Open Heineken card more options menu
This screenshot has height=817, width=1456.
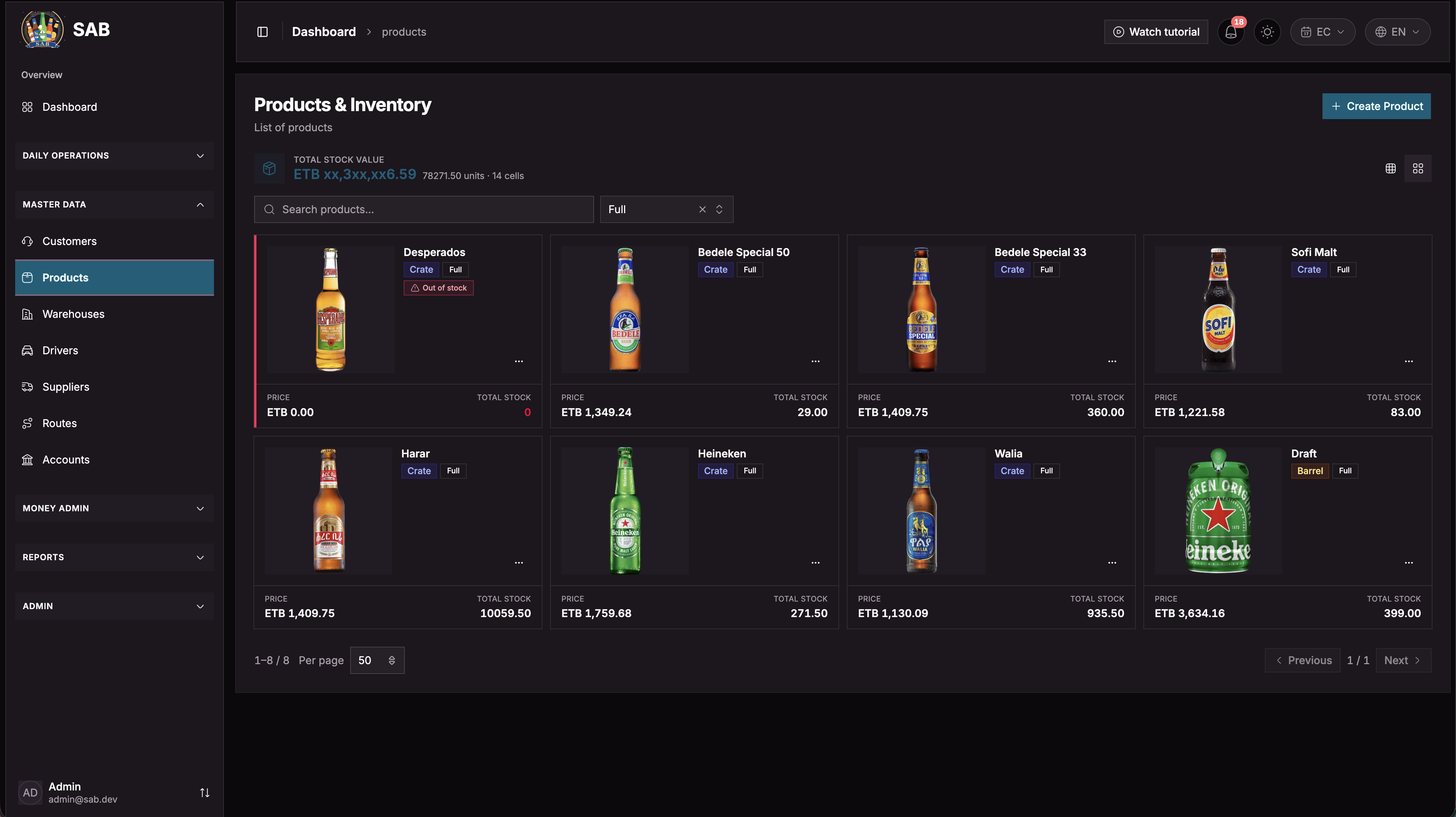click(x=815, y=563)
